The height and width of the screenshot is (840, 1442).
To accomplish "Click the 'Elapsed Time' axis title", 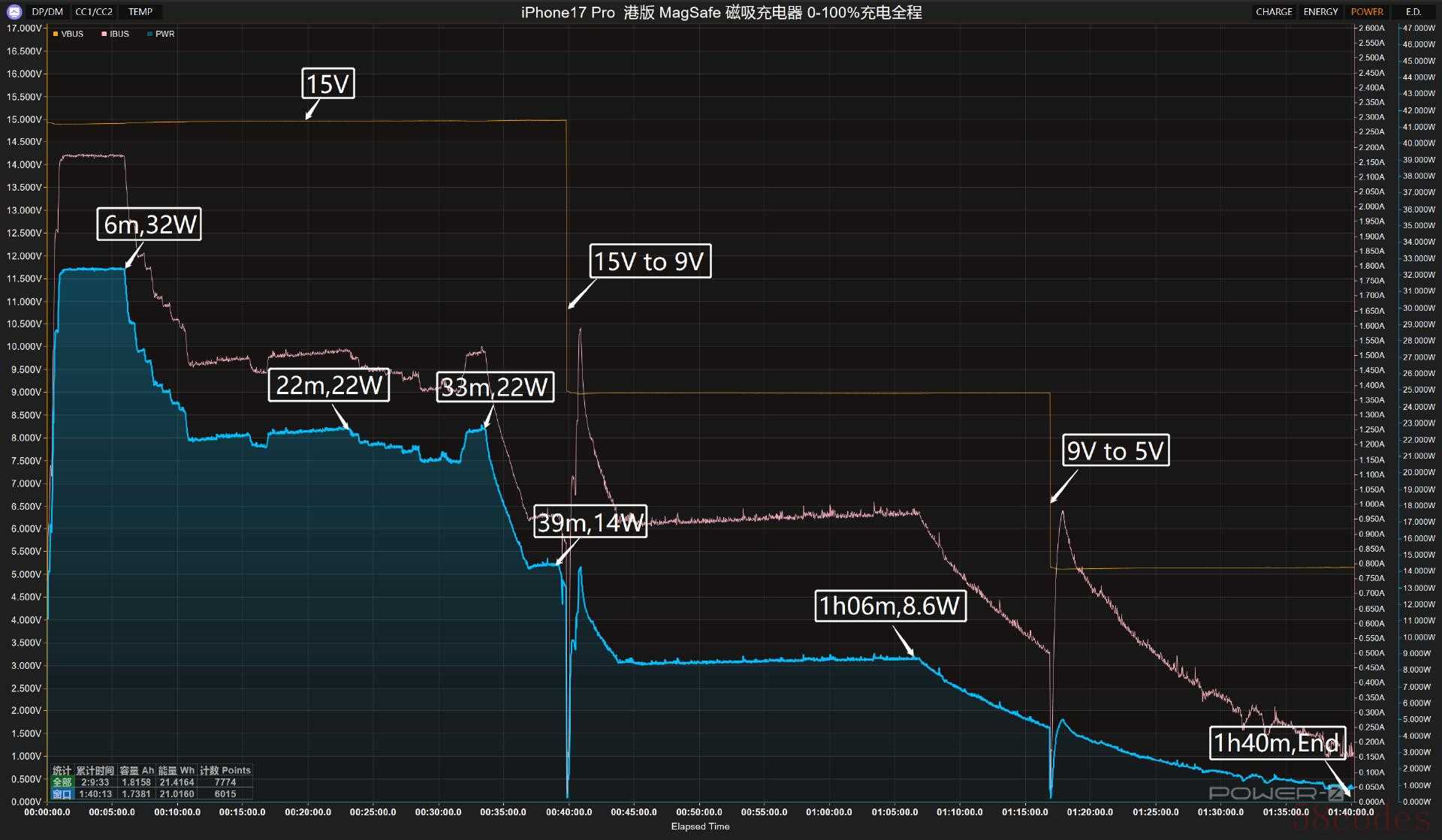I will (x=700, y=826).
